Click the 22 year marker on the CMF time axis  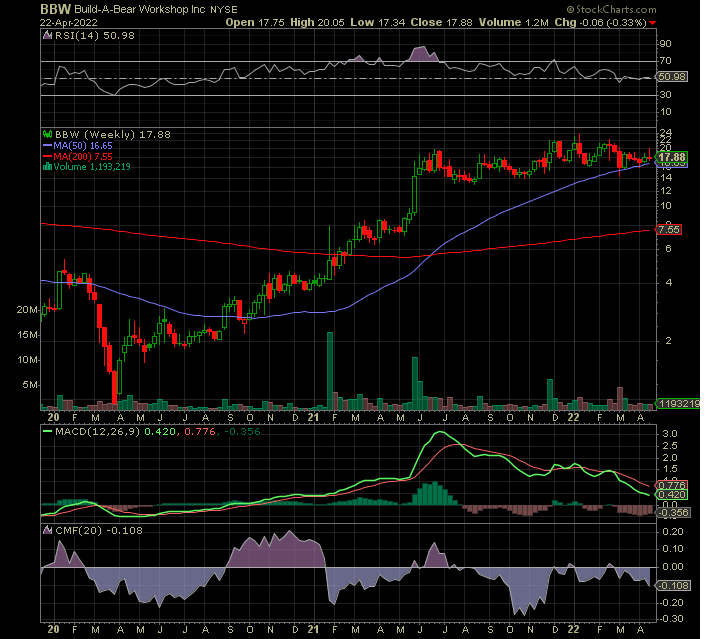click(573, 629)
